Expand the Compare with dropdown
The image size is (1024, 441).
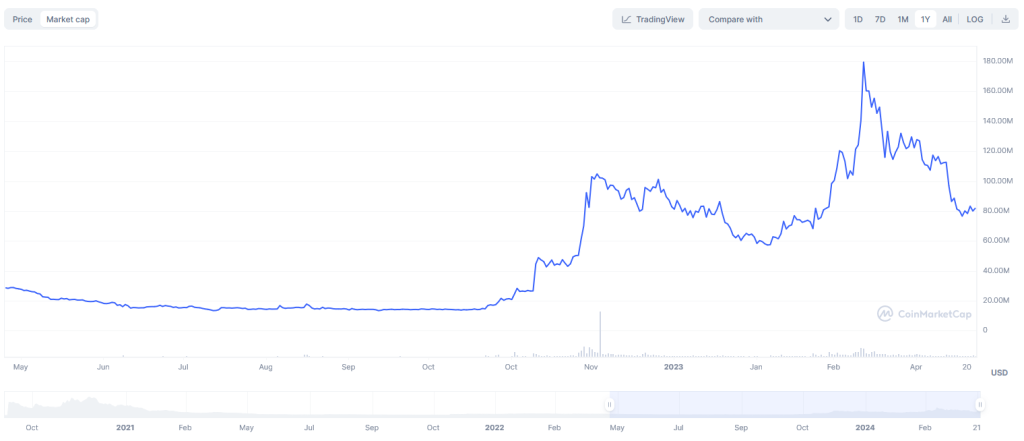(768, 19)
